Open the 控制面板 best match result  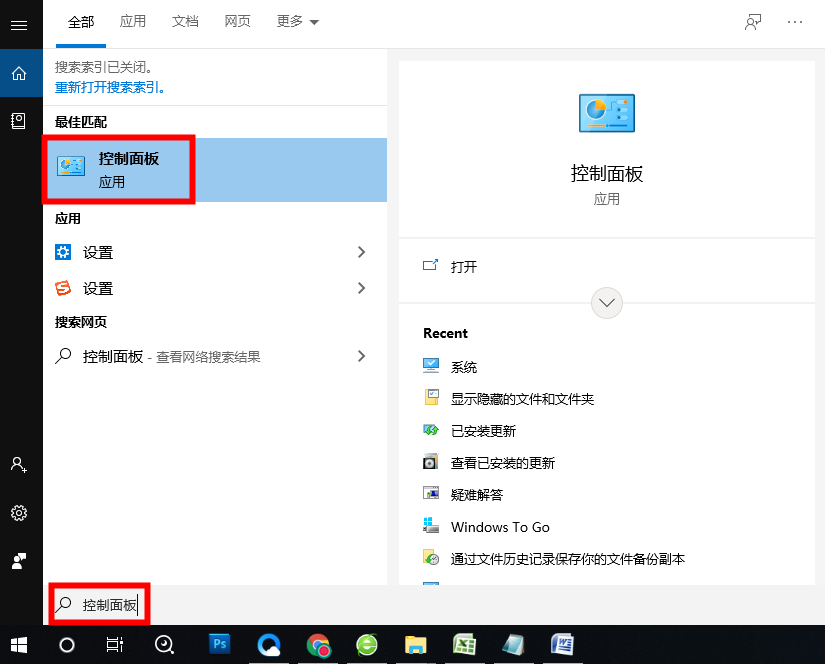click(x=215, y=170)
